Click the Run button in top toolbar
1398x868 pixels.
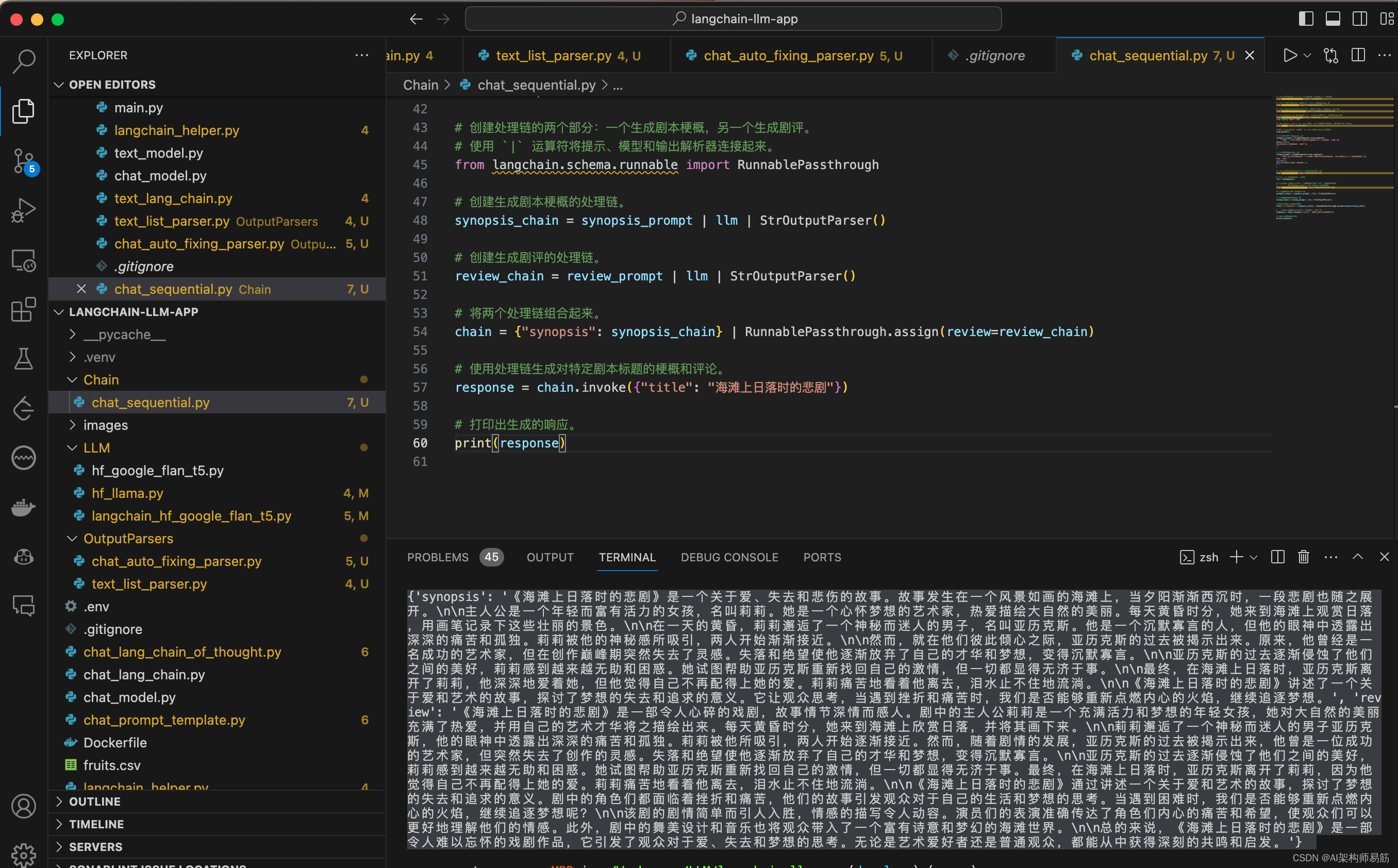click(1290, 56)
